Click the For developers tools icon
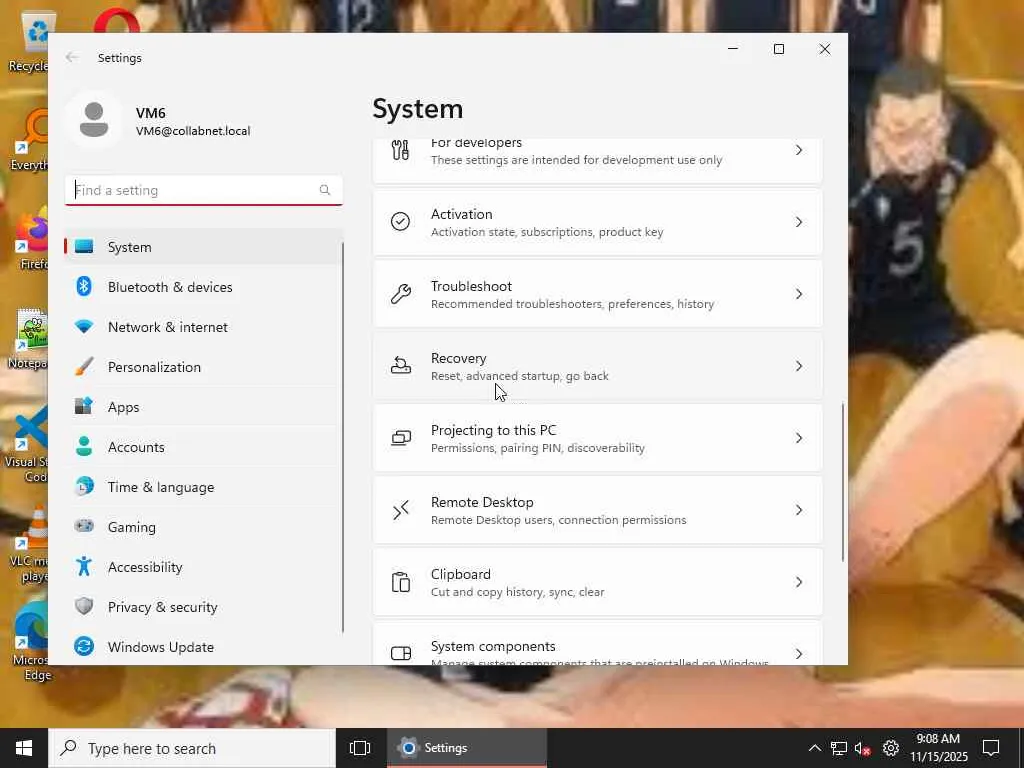1024x768 pixels. tap(400, 150)
